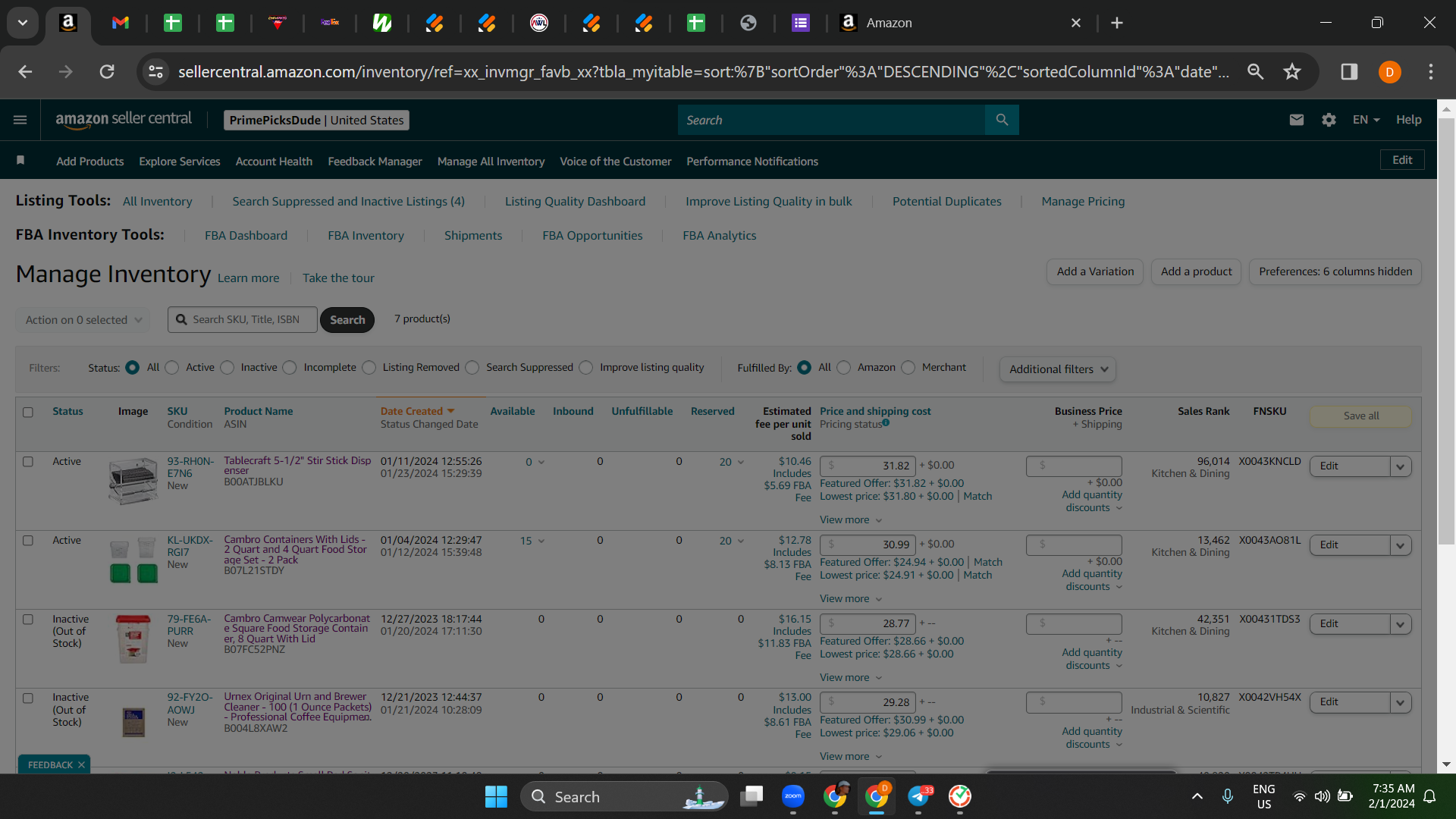Open Zoom from the taskbar

pos(793,796)
